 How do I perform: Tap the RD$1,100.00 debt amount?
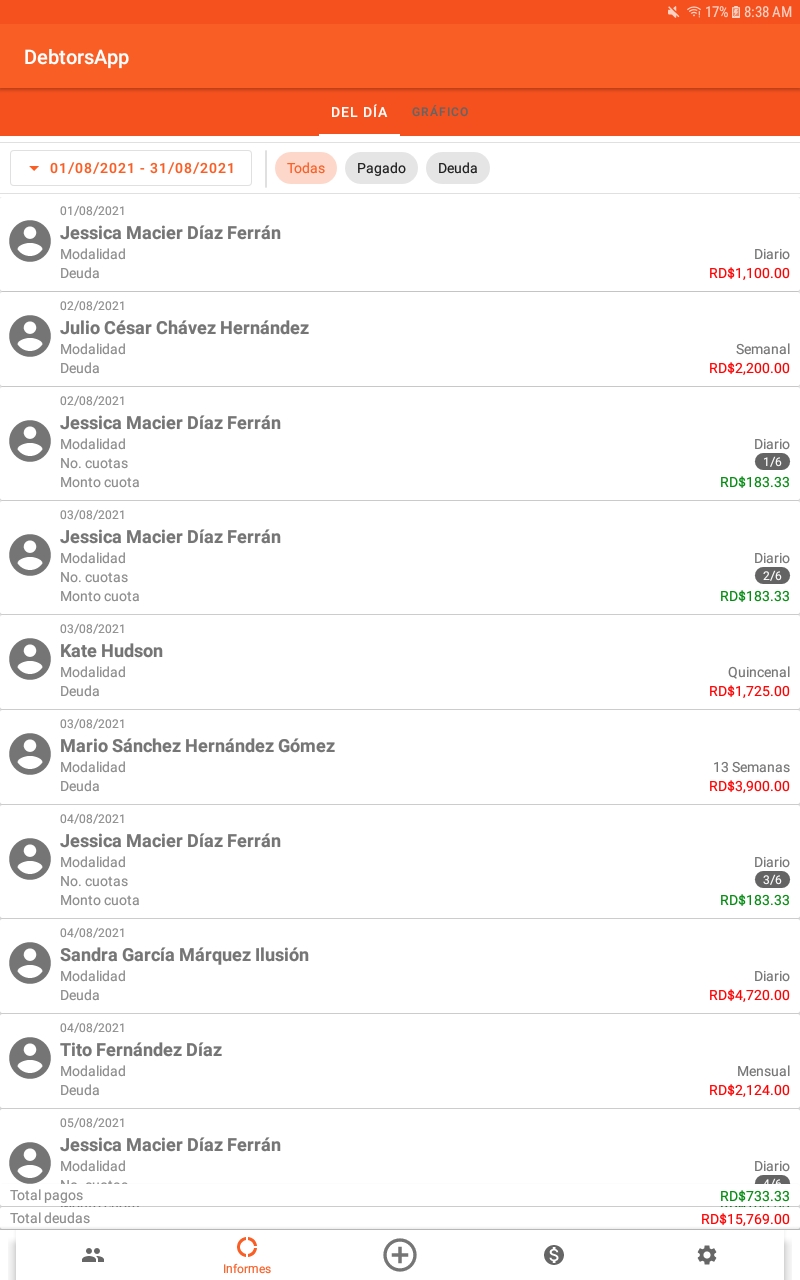pyautogui.click(x=749, y=273)
